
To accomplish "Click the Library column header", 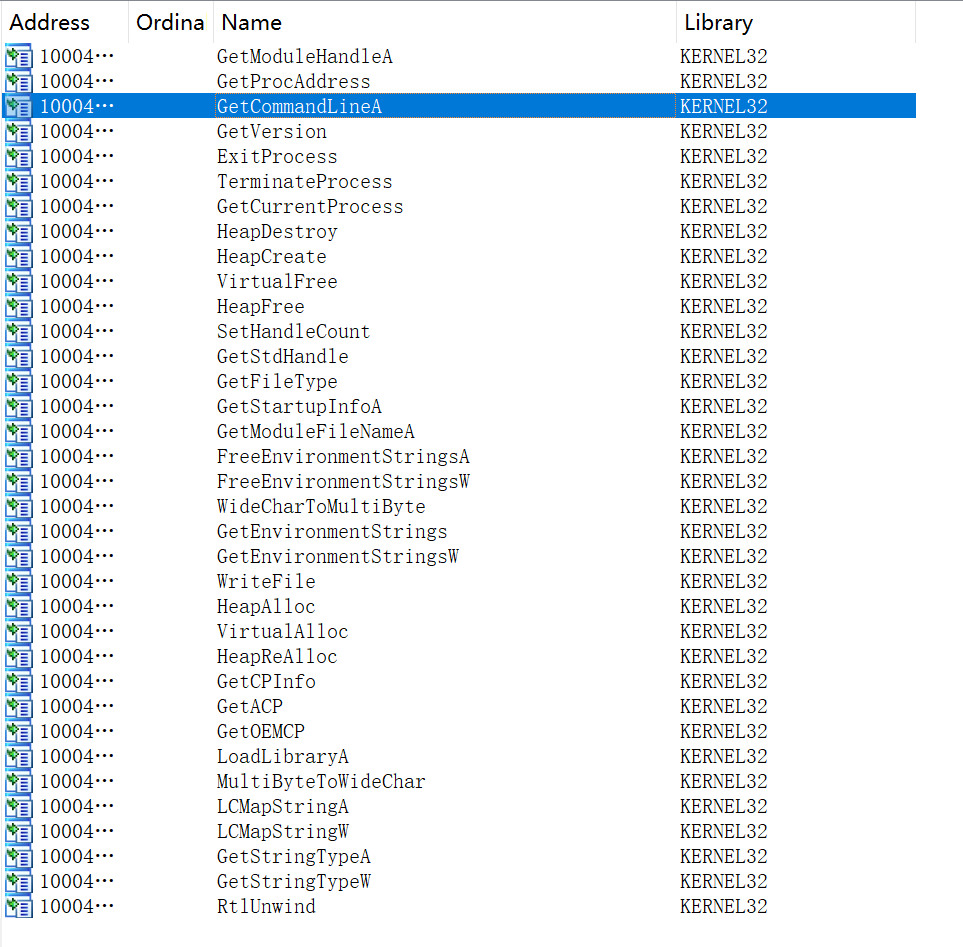I will pos(718,23).
